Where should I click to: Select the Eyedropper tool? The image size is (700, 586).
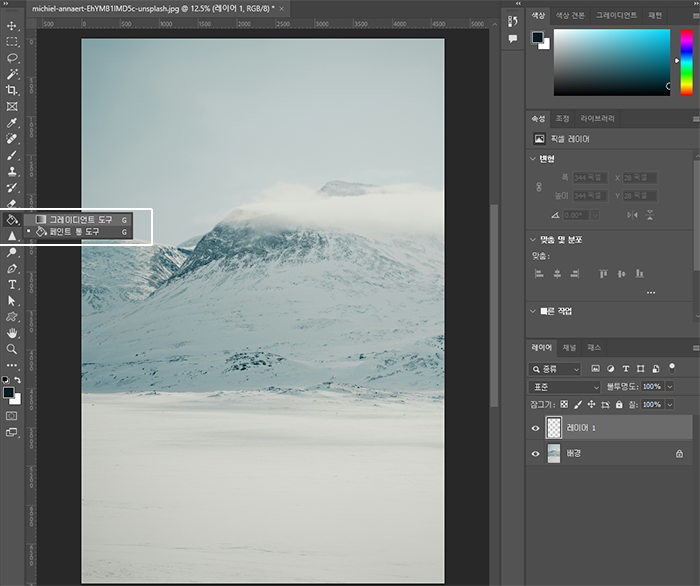pyautogui.click(x=12, y=123)
